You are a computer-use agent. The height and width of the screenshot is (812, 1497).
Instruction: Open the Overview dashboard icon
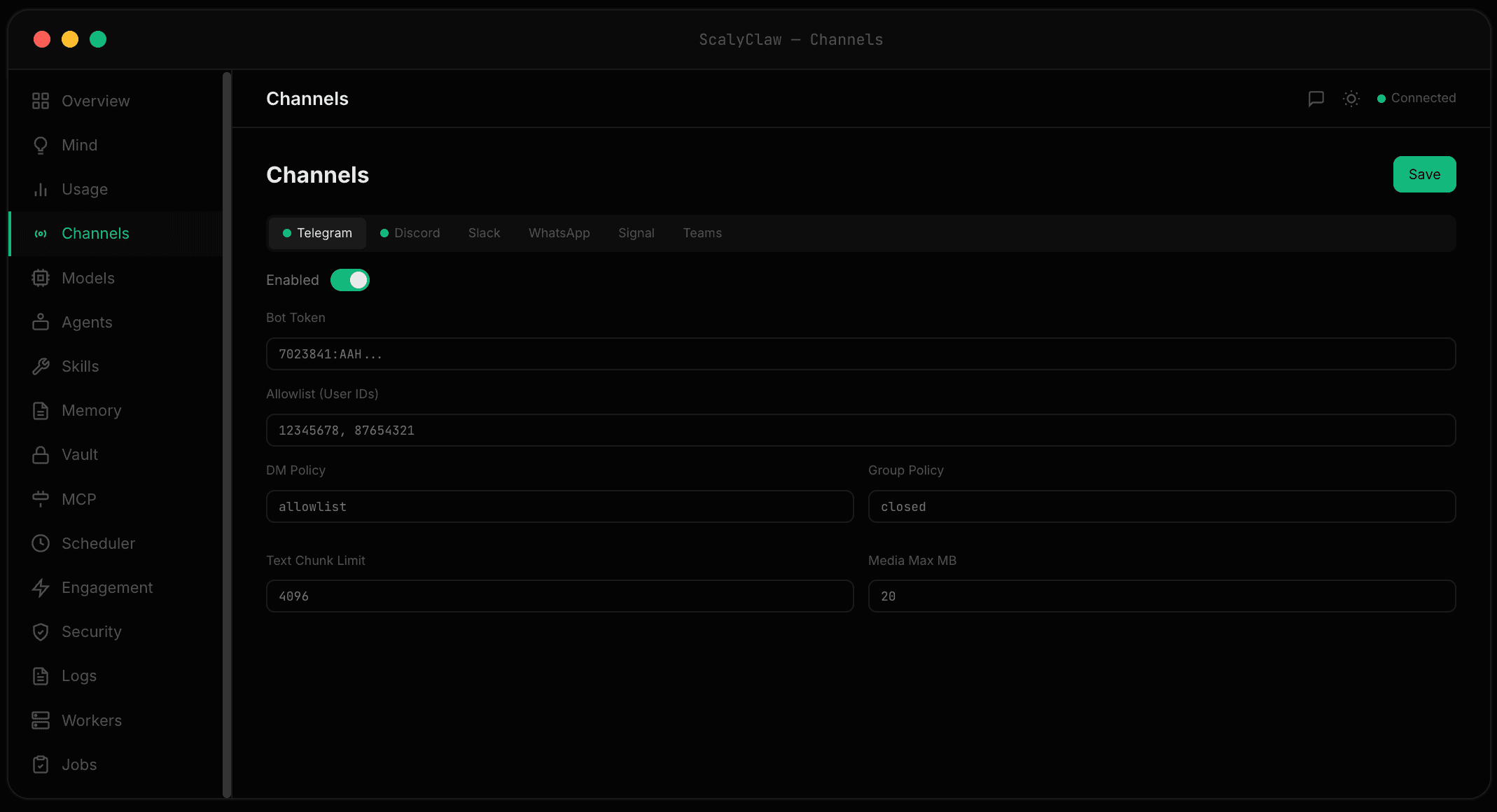click(40, 100)
